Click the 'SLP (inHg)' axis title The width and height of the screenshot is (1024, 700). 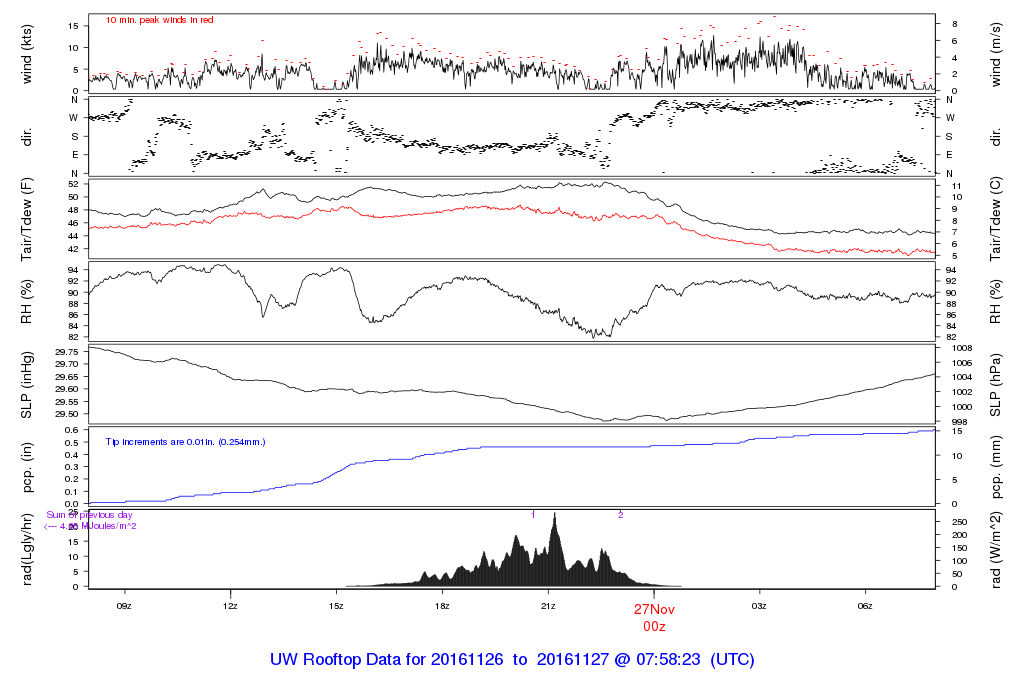27,385
